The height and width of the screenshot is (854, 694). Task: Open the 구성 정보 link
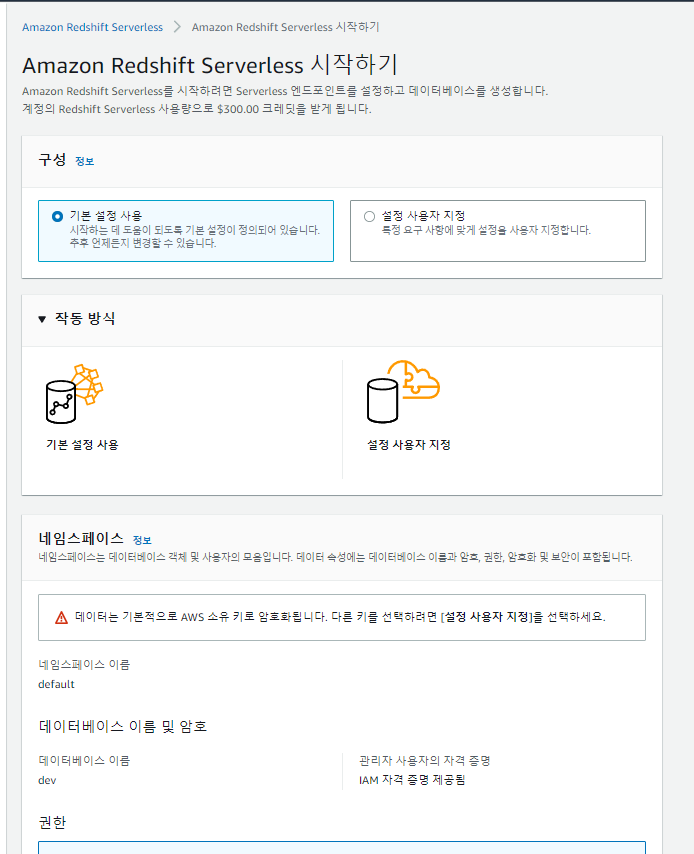click(x=84, y=161)
